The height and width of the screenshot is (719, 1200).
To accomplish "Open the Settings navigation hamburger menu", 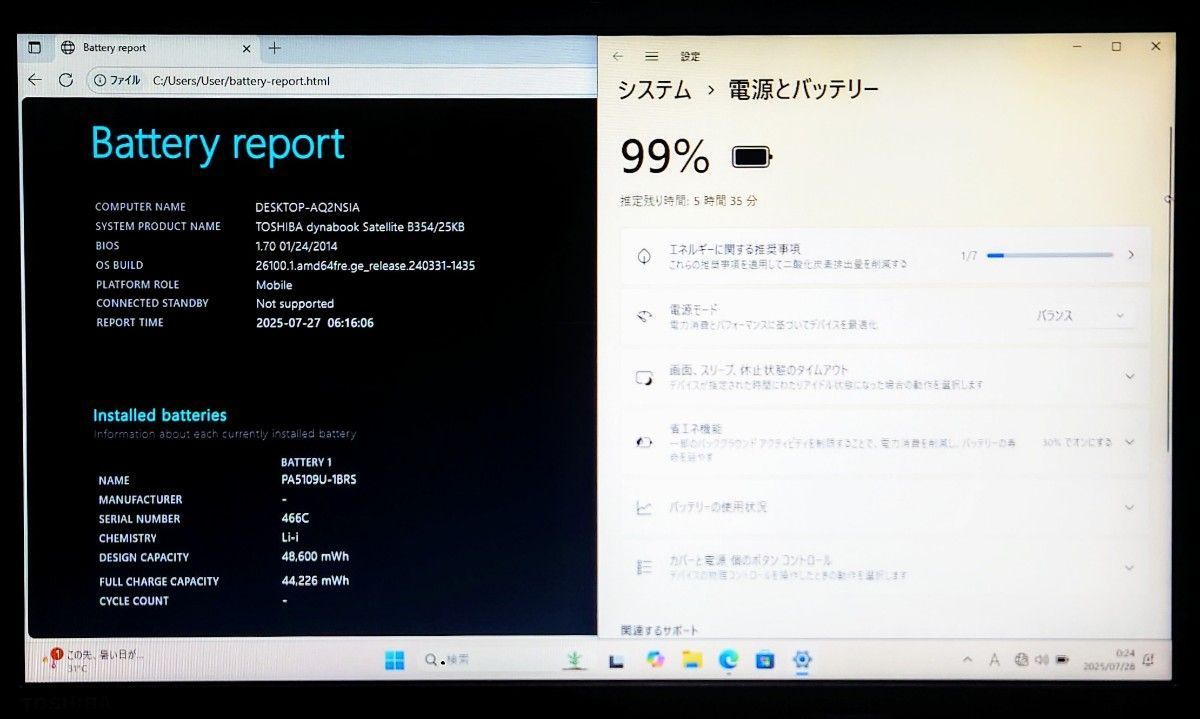I will (x=652, y=57).
